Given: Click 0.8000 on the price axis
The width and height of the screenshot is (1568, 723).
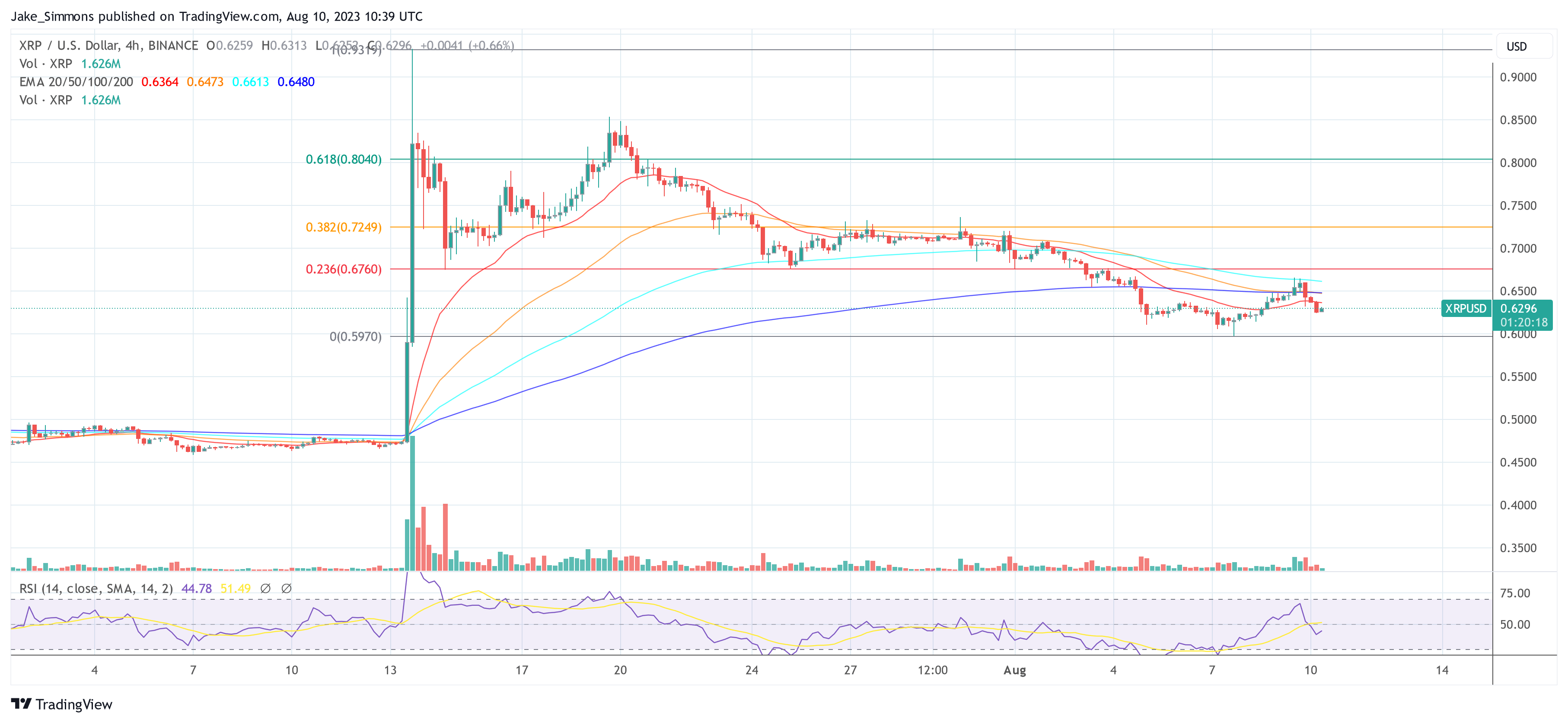Looking at the screenshot, I should point(1518,163).
